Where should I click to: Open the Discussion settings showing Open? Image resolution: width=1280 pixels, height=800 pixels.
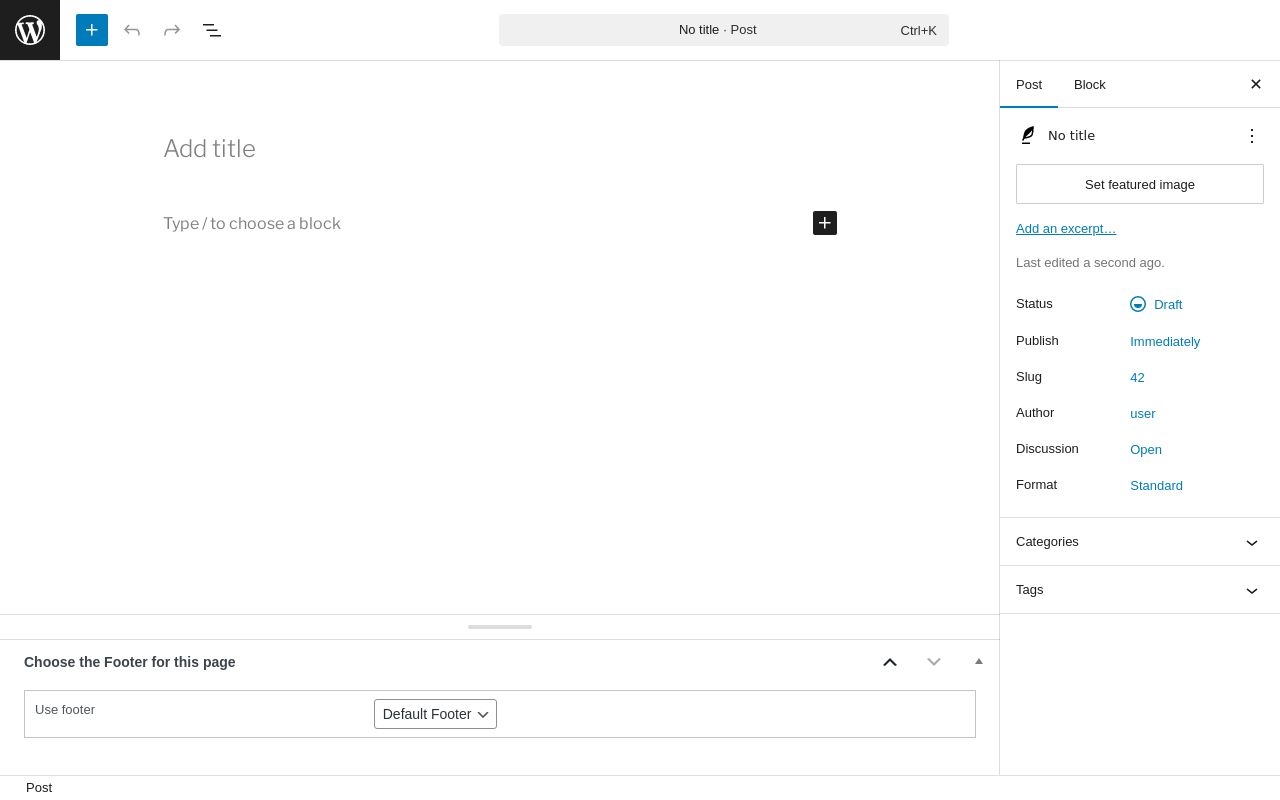point(1146,449)
